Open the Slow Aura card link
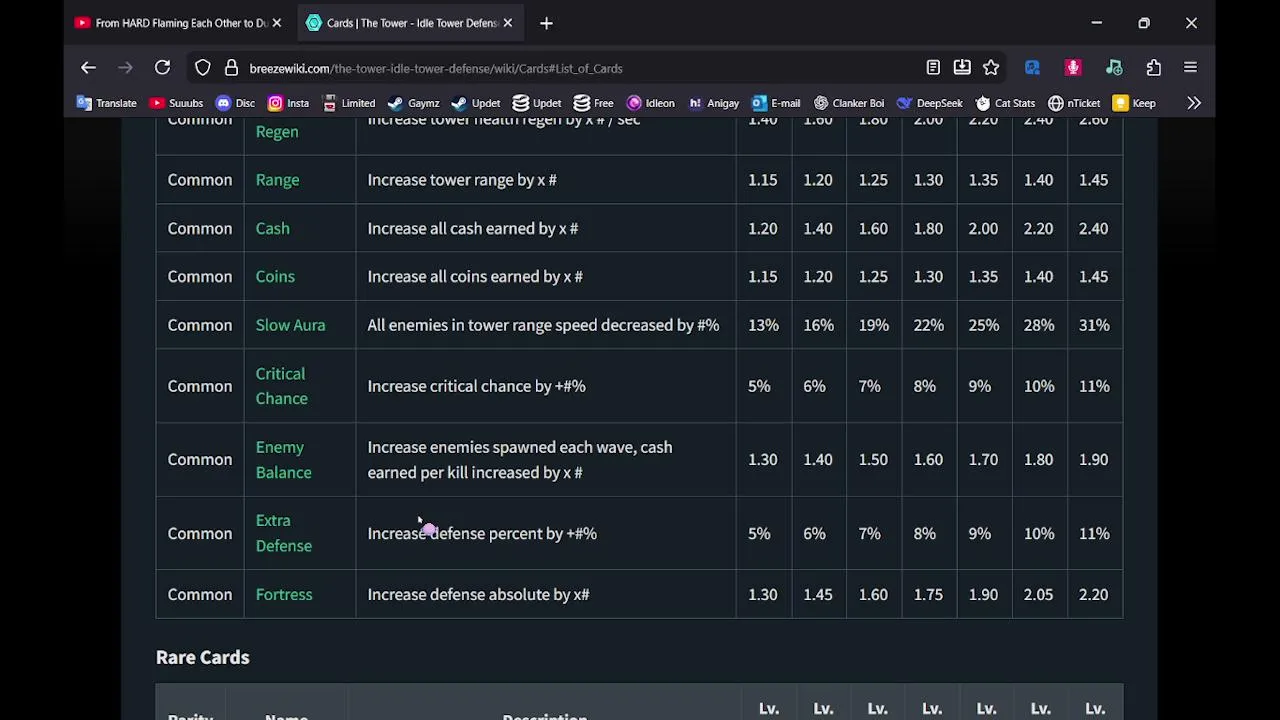 [x=290, y=325]
